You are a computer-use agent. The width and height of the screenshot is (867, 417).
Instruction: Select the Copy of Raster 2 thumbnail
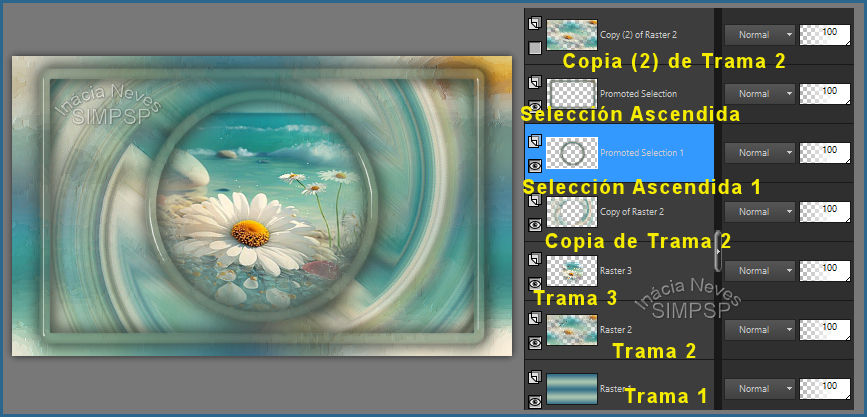572,212
